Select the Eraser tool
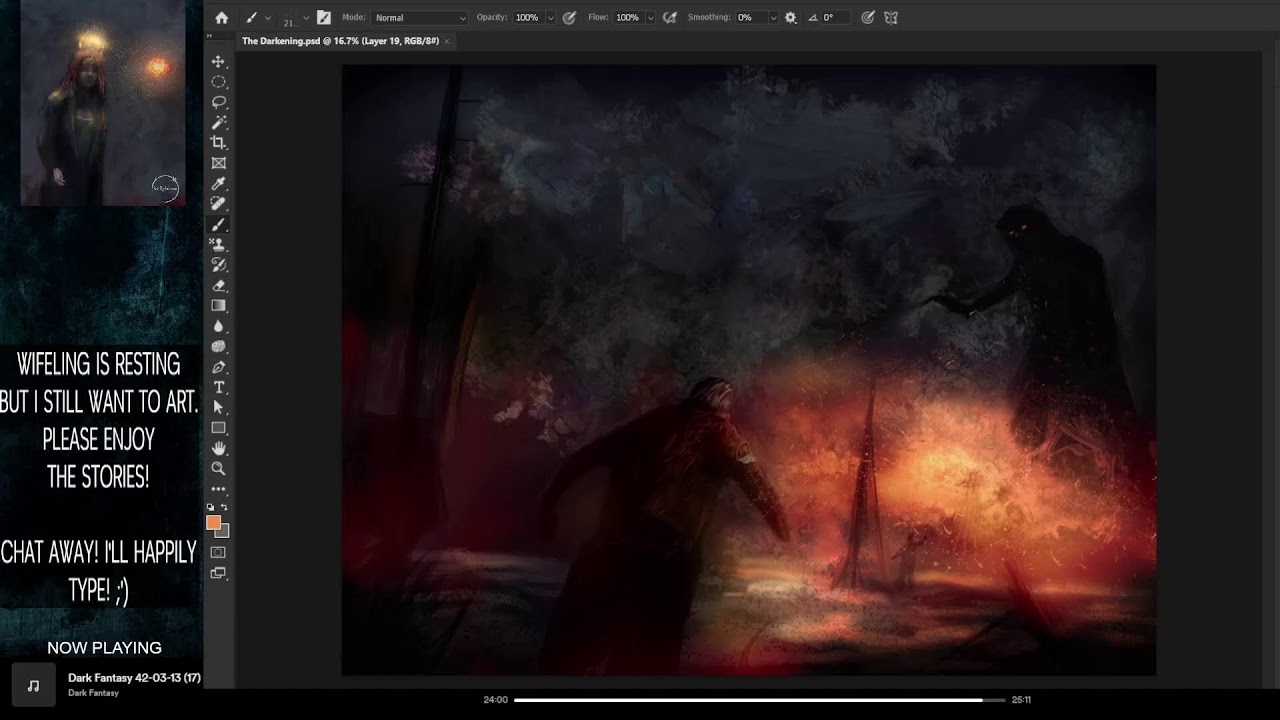Screen dimensions: 1280x720 tap(218, 286)
